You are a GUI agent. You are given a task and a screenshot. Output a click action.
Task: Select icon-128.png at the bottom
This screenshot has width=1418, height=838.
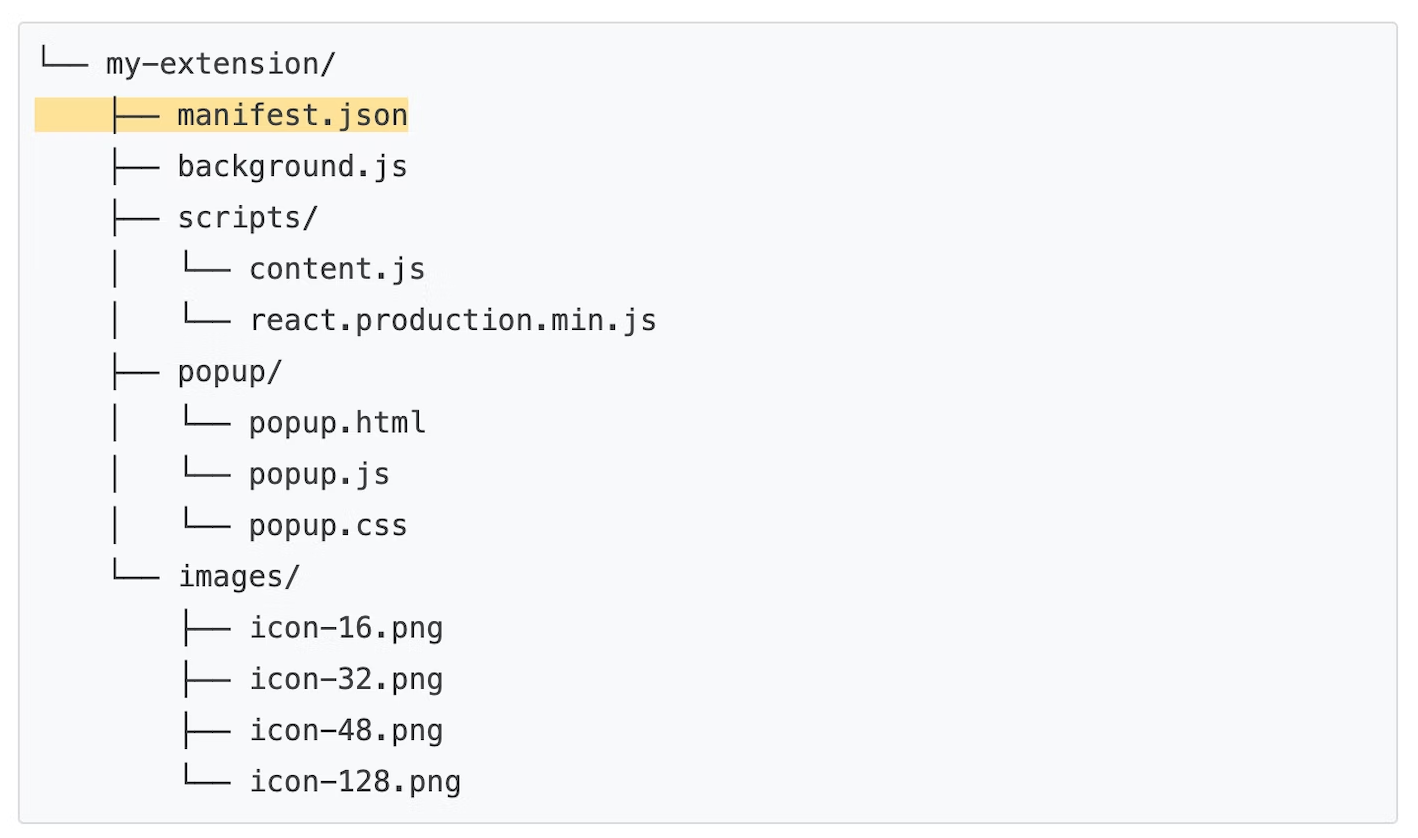[x=355, y=782]
